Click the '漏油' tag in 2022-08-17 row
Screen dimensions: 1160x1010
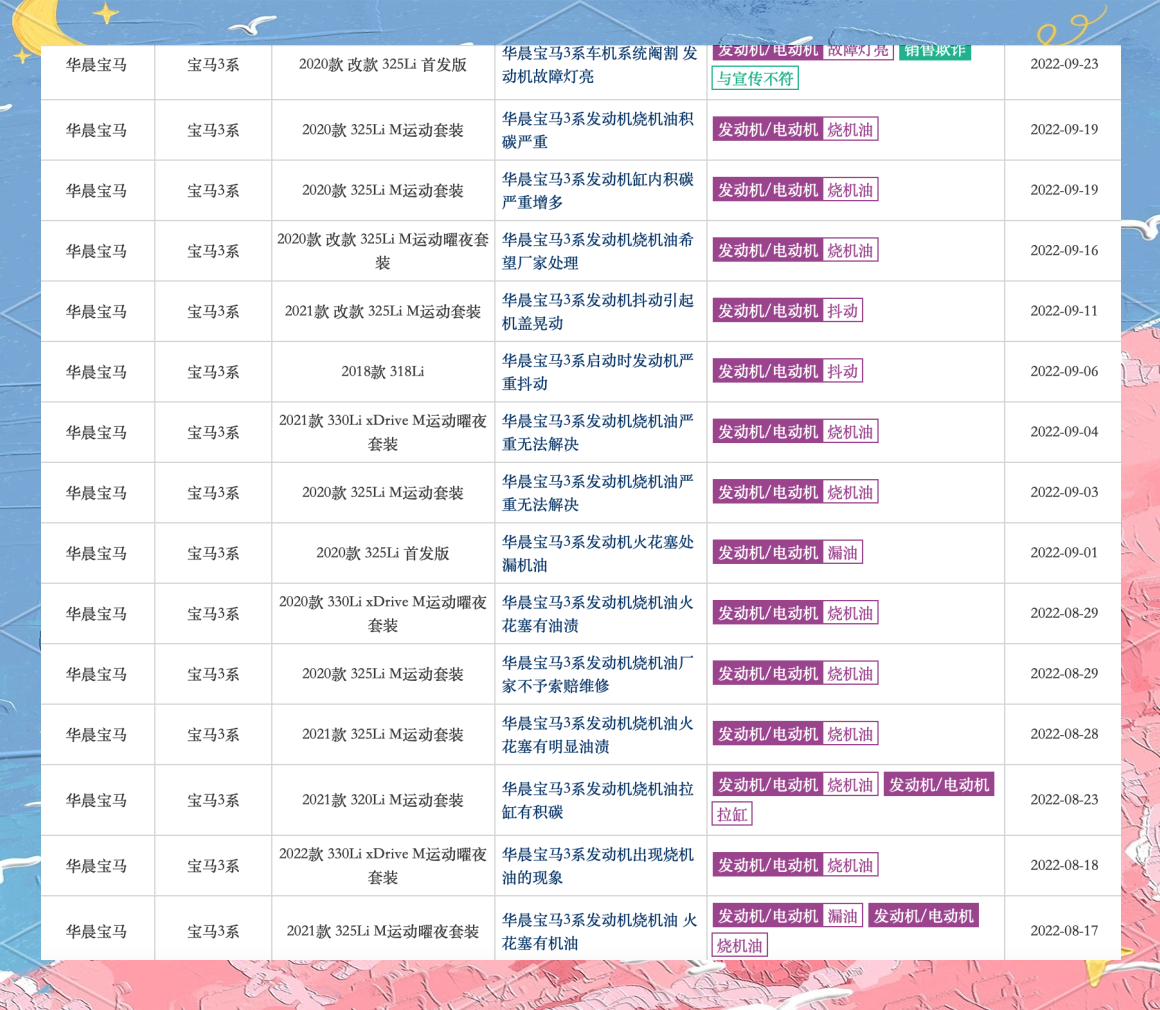(843, 915)
